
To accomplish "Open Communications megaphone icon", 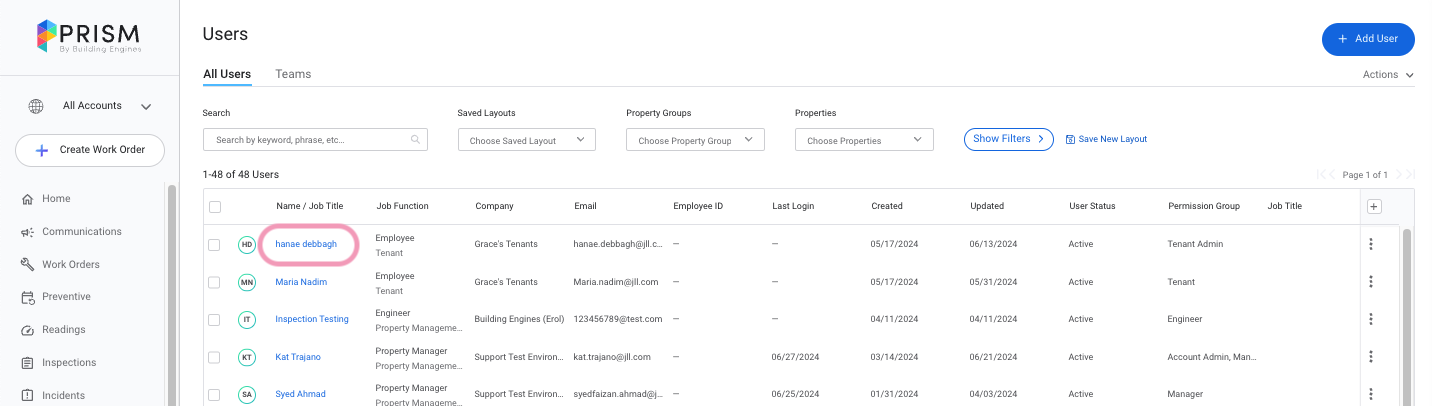I will [28, 232].
